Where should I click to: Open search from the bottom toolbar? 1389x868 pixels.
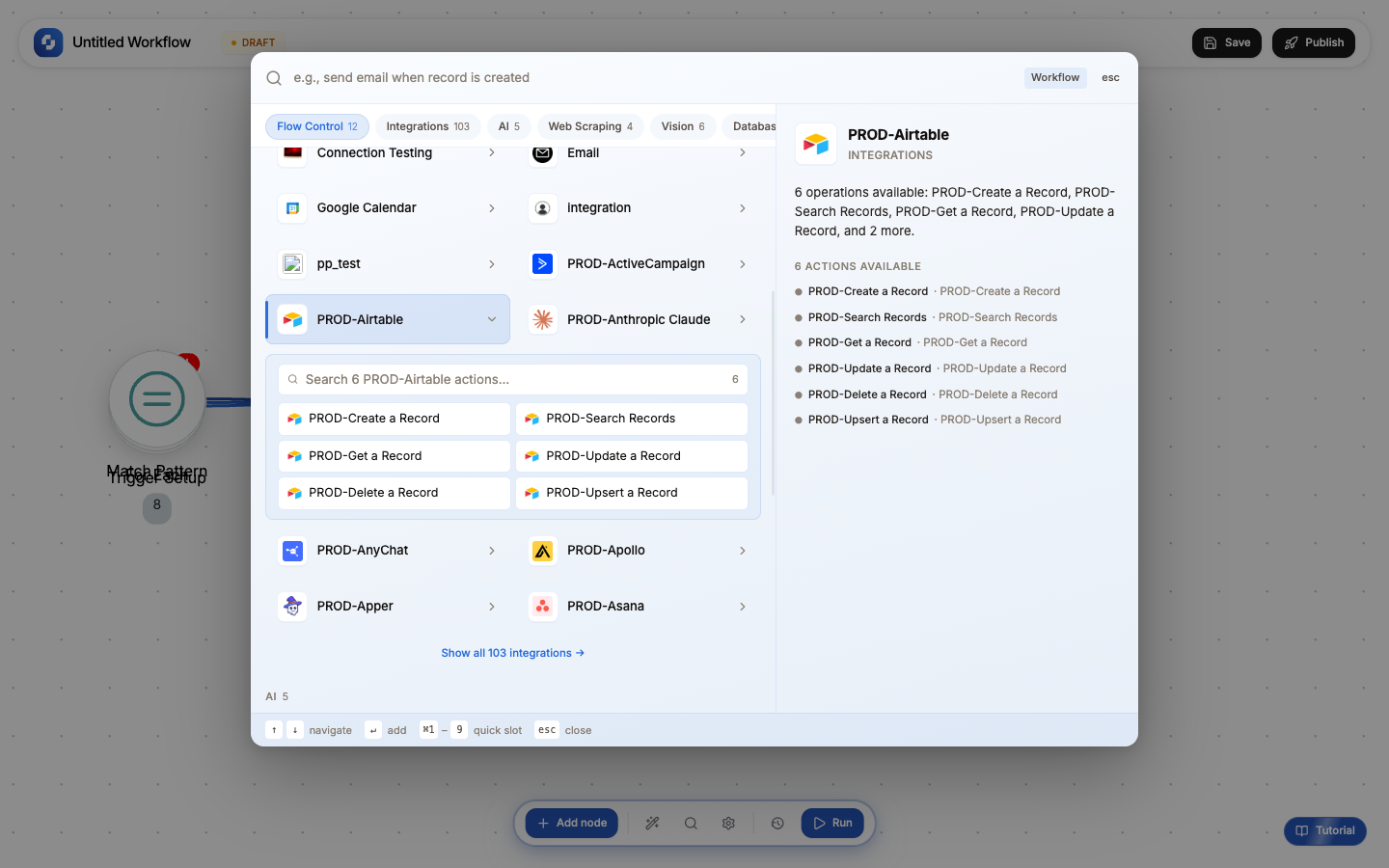pos(691,824)
